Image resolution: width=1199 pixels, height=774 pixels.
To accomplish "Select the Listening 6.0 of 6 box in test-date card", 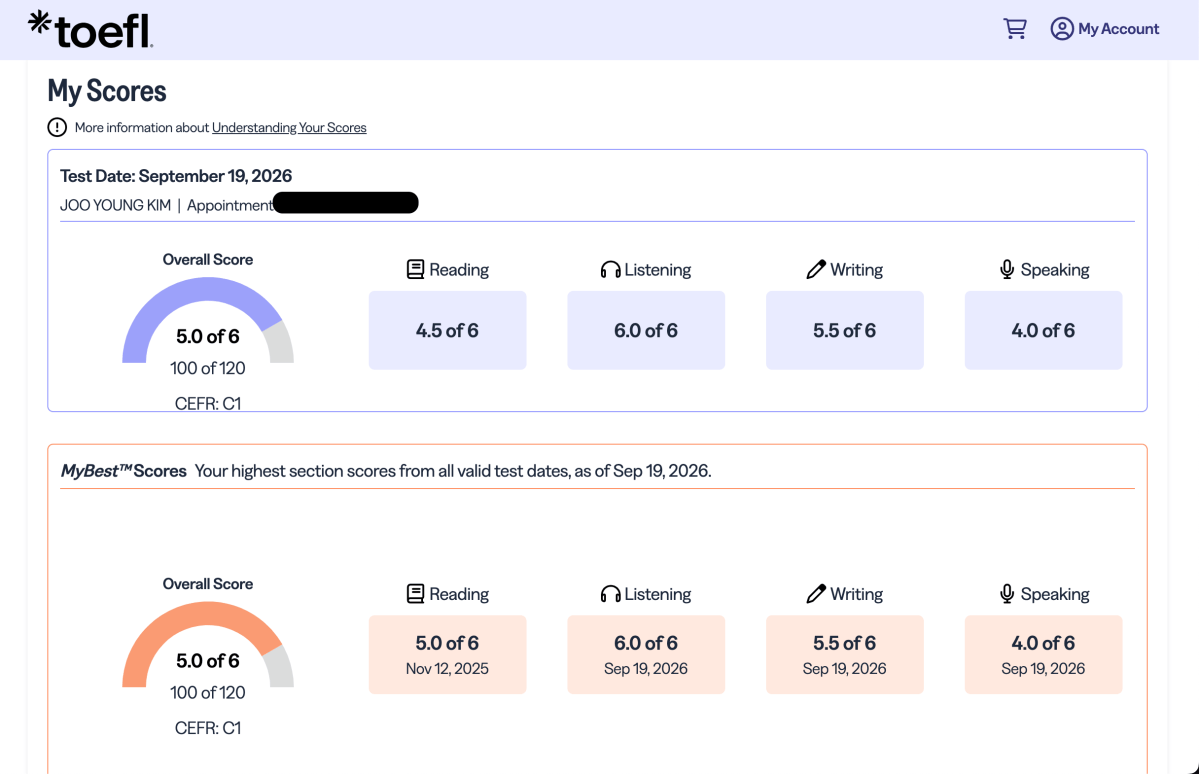I will click(x=646, y=330).
